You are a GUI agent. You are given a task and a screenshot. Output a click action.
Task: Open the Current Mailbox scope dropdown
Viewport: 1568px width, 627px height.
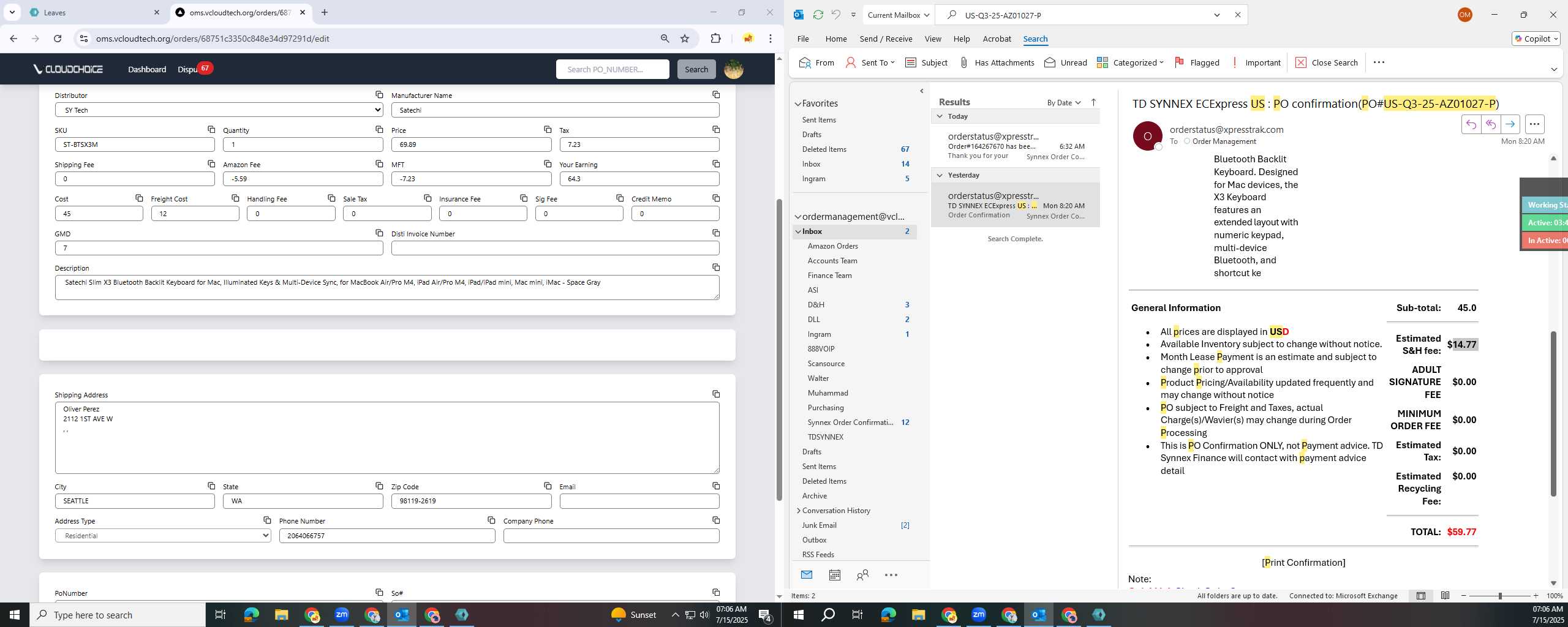898,15
